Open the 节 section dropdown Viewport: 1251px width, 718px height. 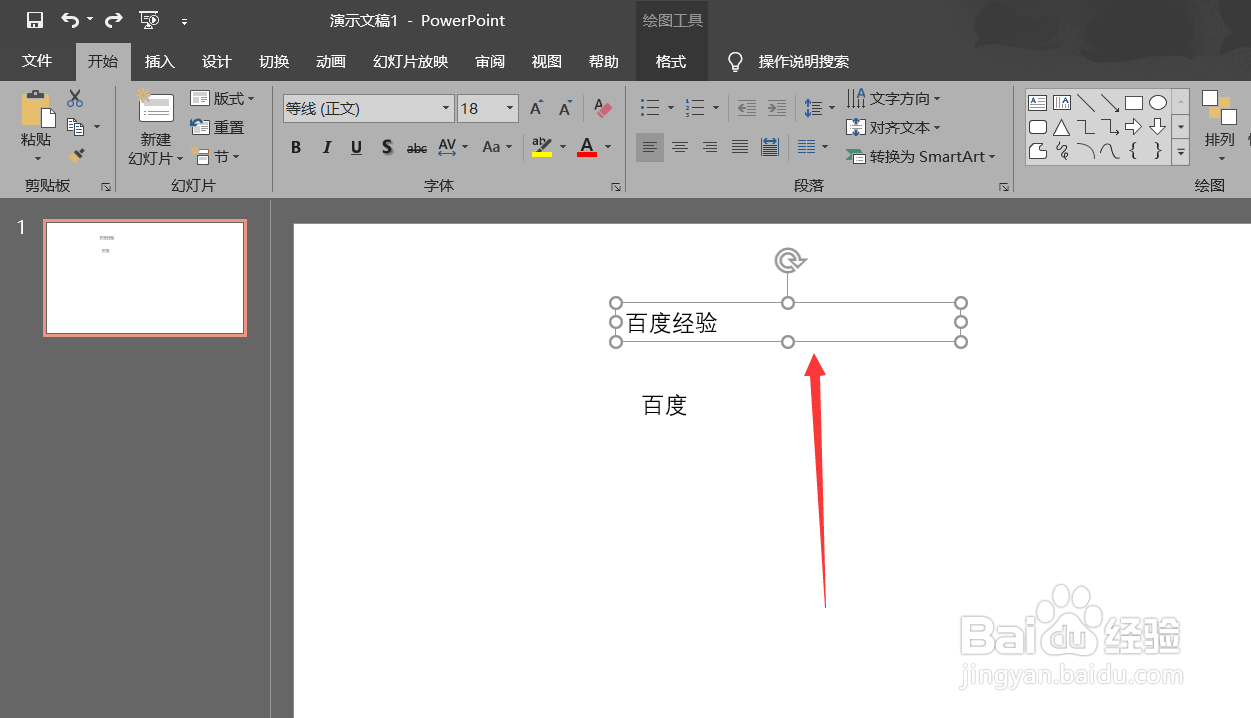pos(215,156)
